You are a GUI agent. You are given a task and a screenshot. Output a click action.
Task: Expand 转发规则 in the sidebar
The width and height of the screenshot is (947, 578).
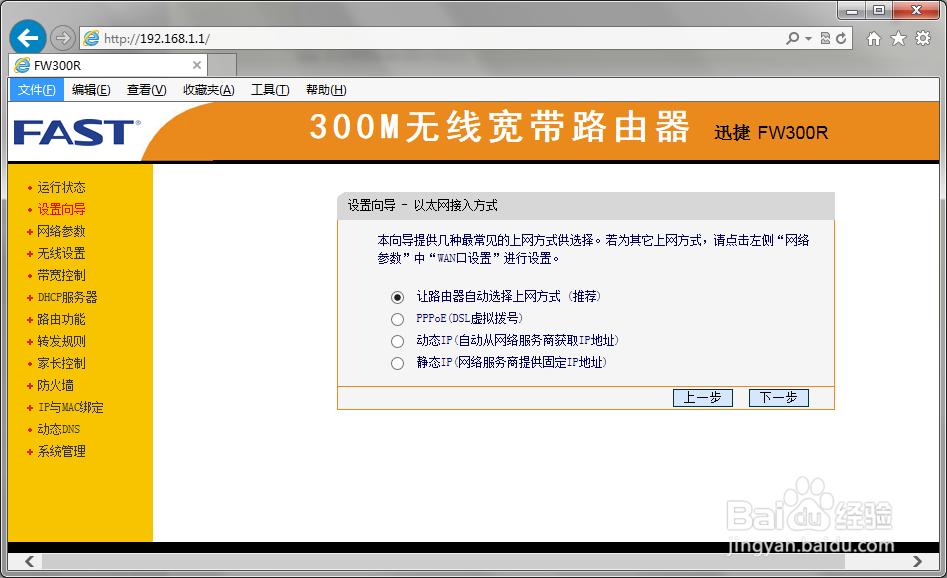coord(61,341)
